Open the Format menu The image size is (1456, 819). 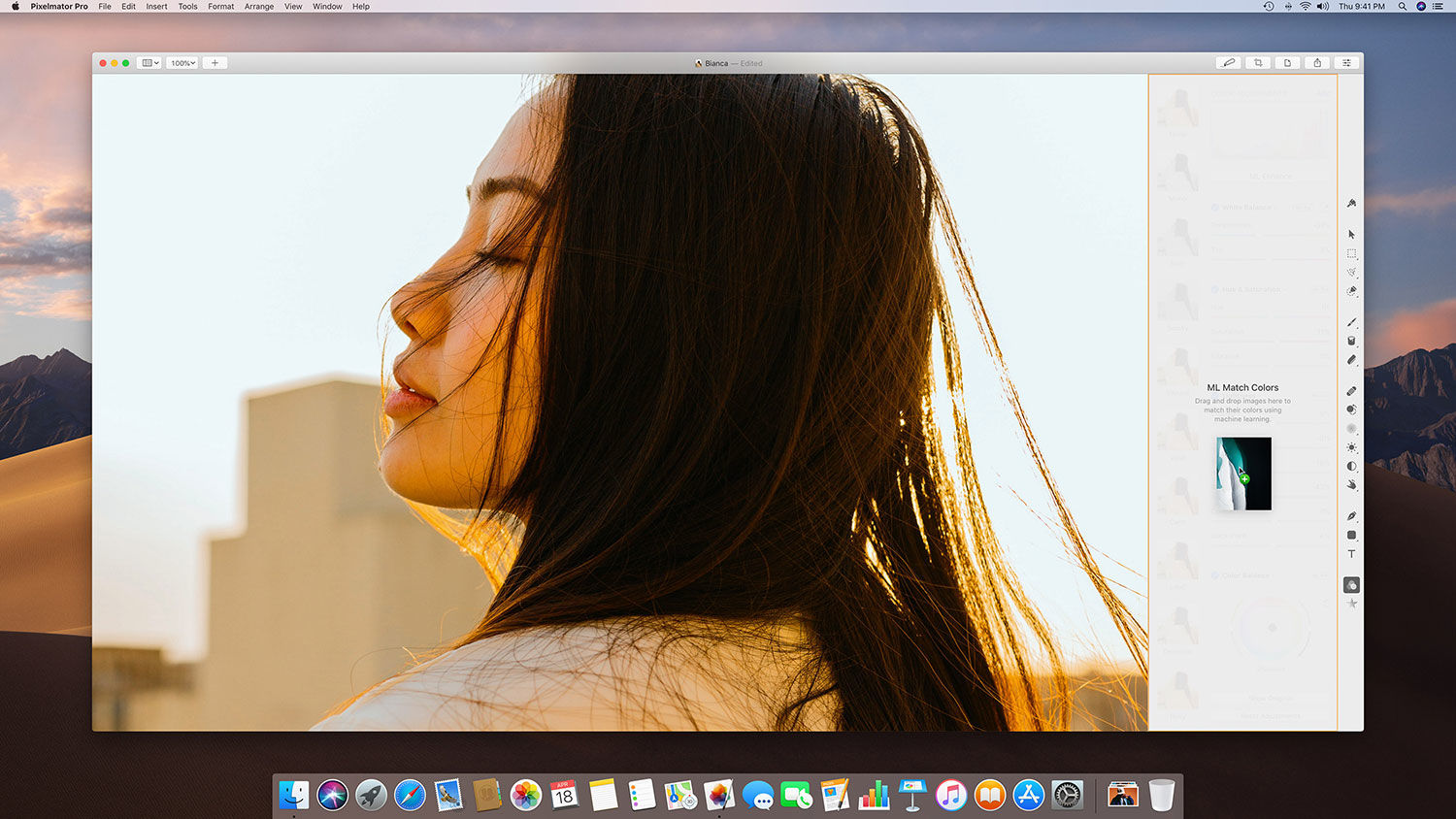click(220, 7)
